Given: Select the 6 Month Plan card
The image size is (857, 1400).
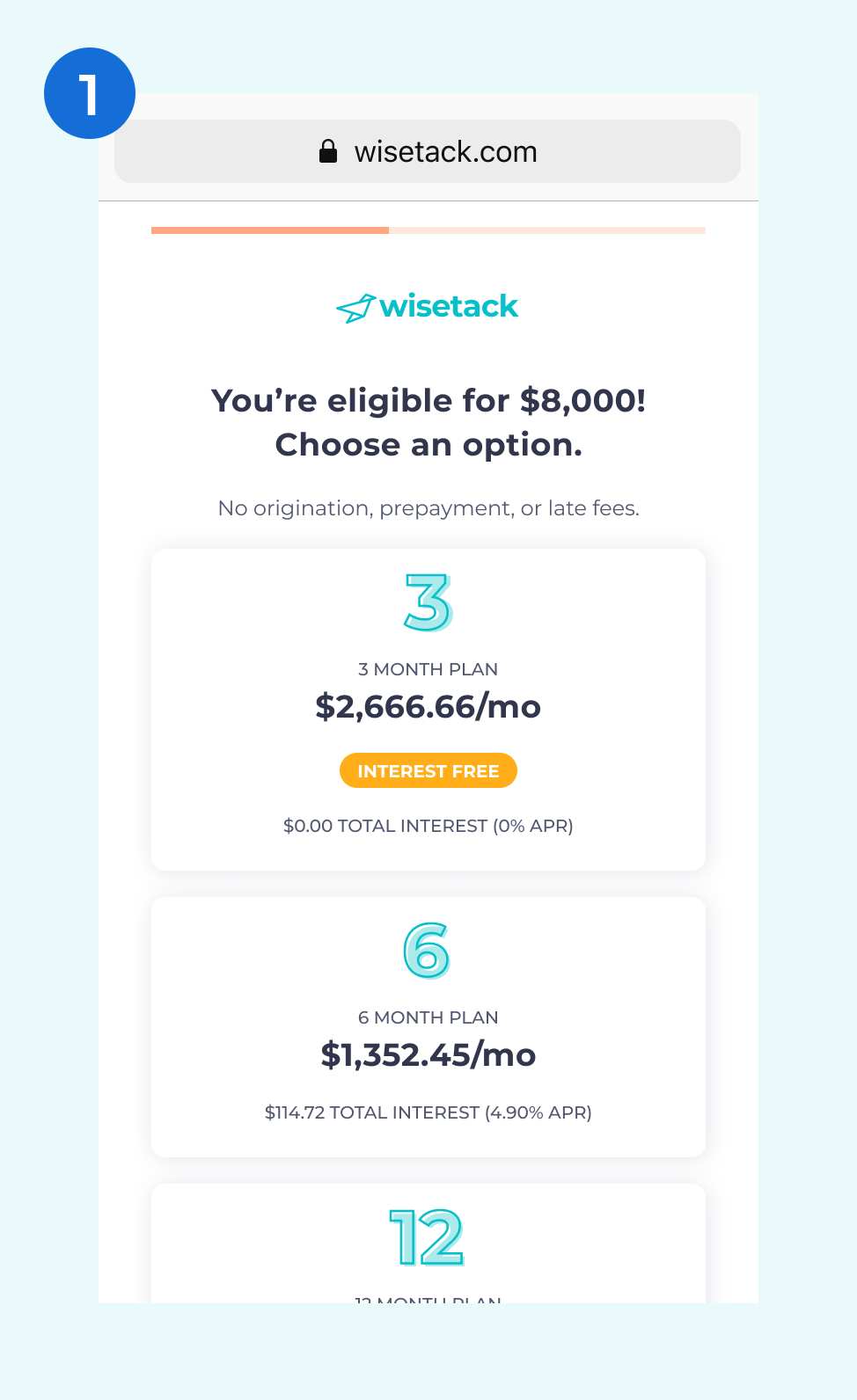Looking at the screenshot, I should tap(428, 1027).
